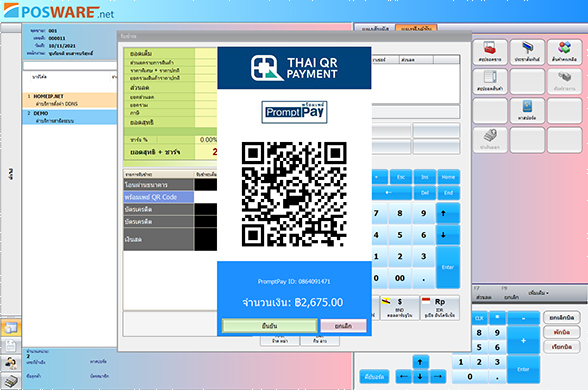The image size is (588, 390).
Task: Click the printer icon at sidebar bottom
Action: click(x=10, y=381)
